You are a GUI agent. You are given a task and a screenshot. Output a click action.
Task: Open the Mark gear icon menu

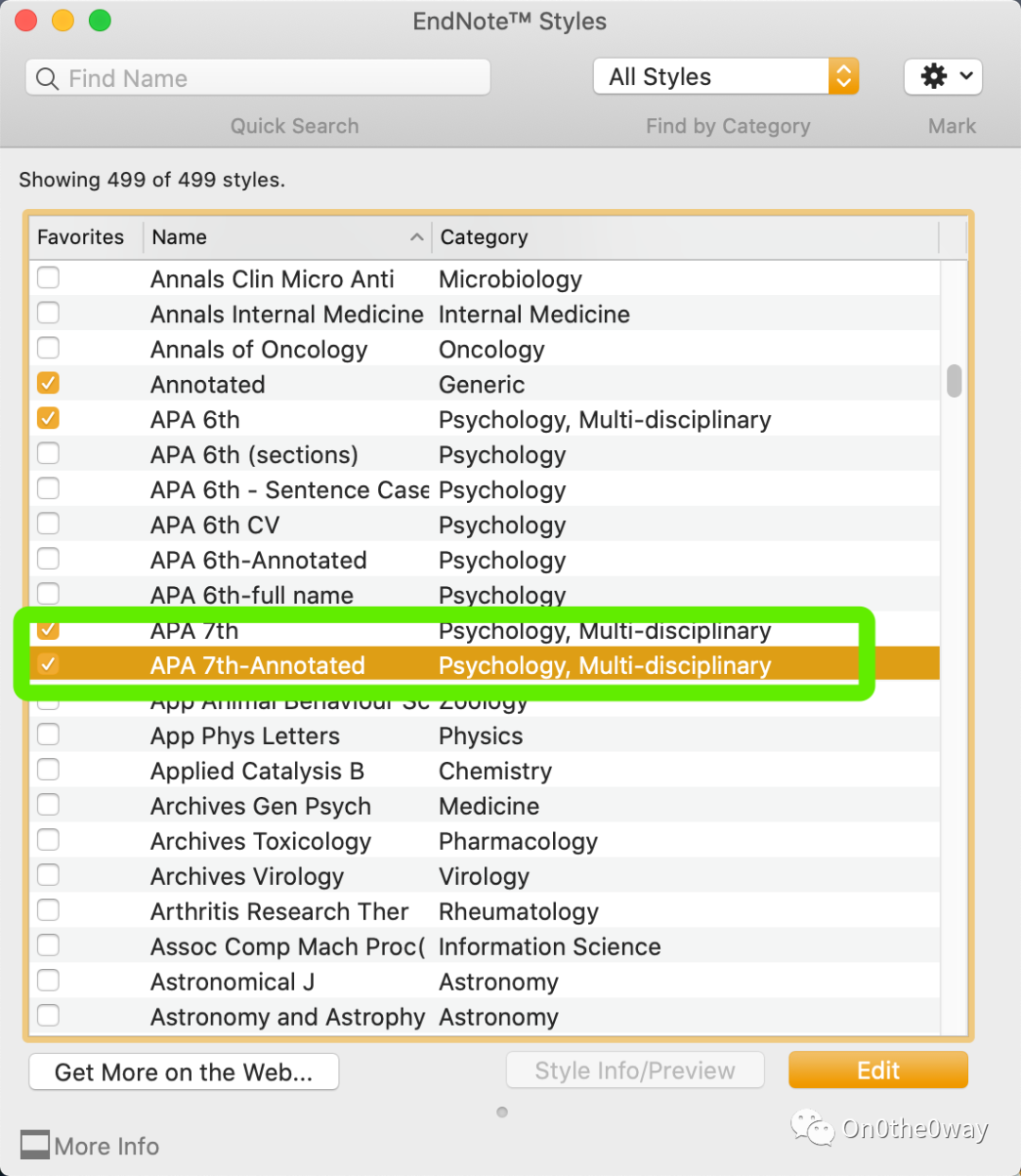[934, 77]
